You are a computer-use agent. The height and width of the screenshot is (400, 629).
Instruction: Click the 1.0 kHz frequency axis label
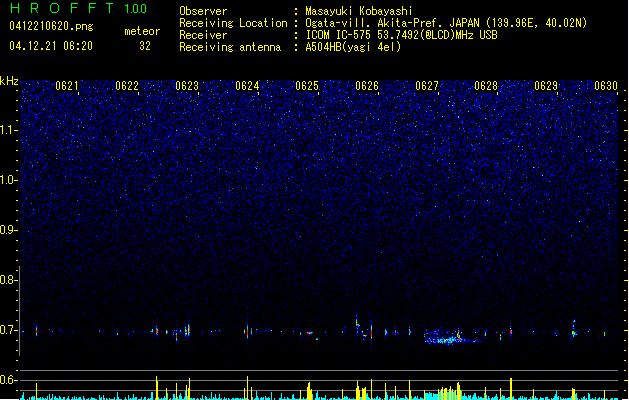pyautogui.click(x=8, y=180)
